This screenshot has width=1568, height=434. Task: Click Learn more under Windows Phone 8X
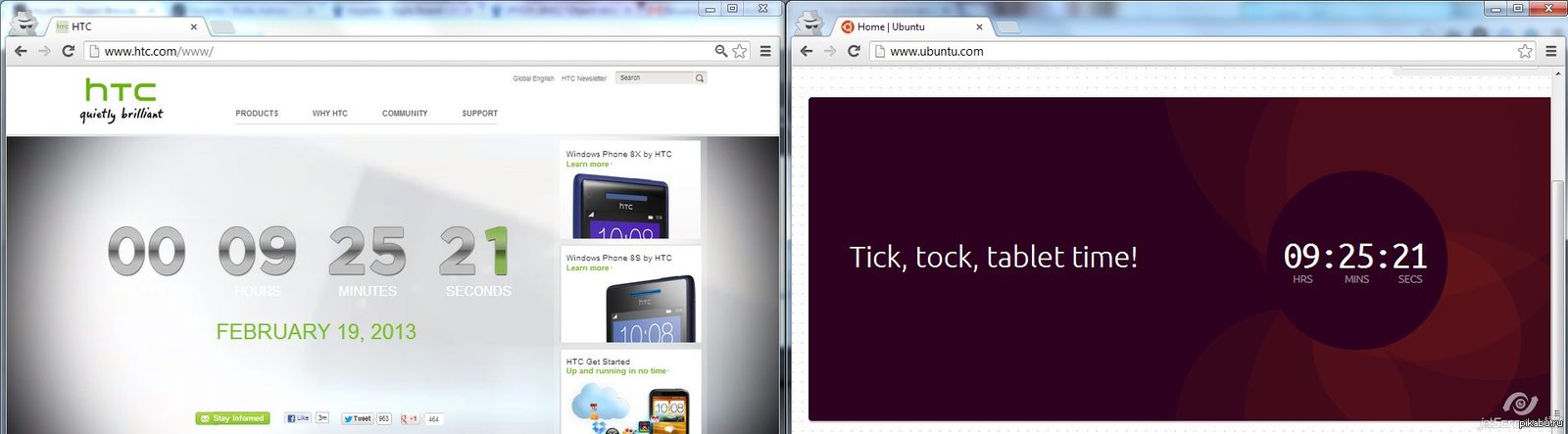587,165
